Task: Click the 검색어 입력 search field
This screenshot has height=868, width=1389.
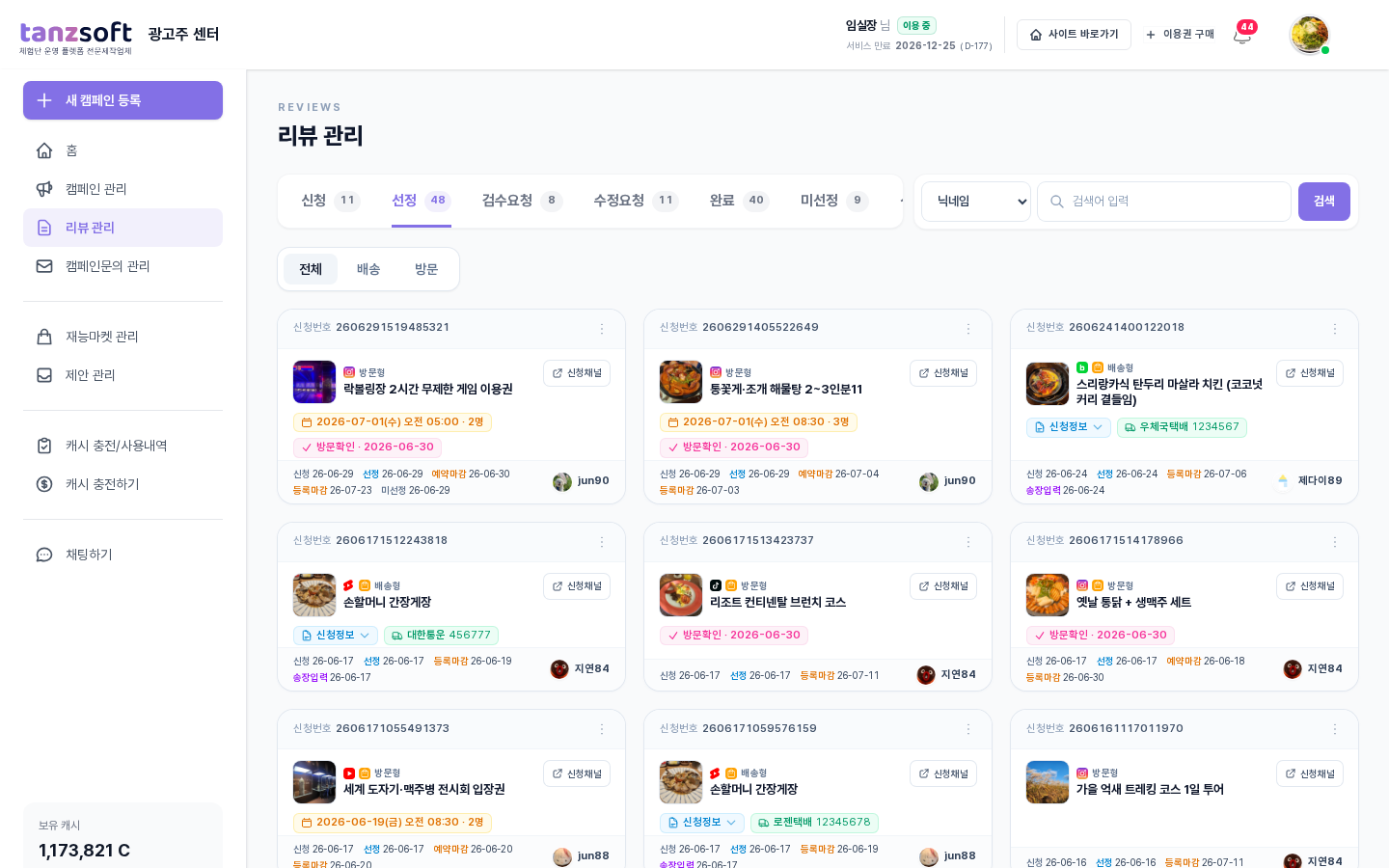Action: coord(1164,202)
